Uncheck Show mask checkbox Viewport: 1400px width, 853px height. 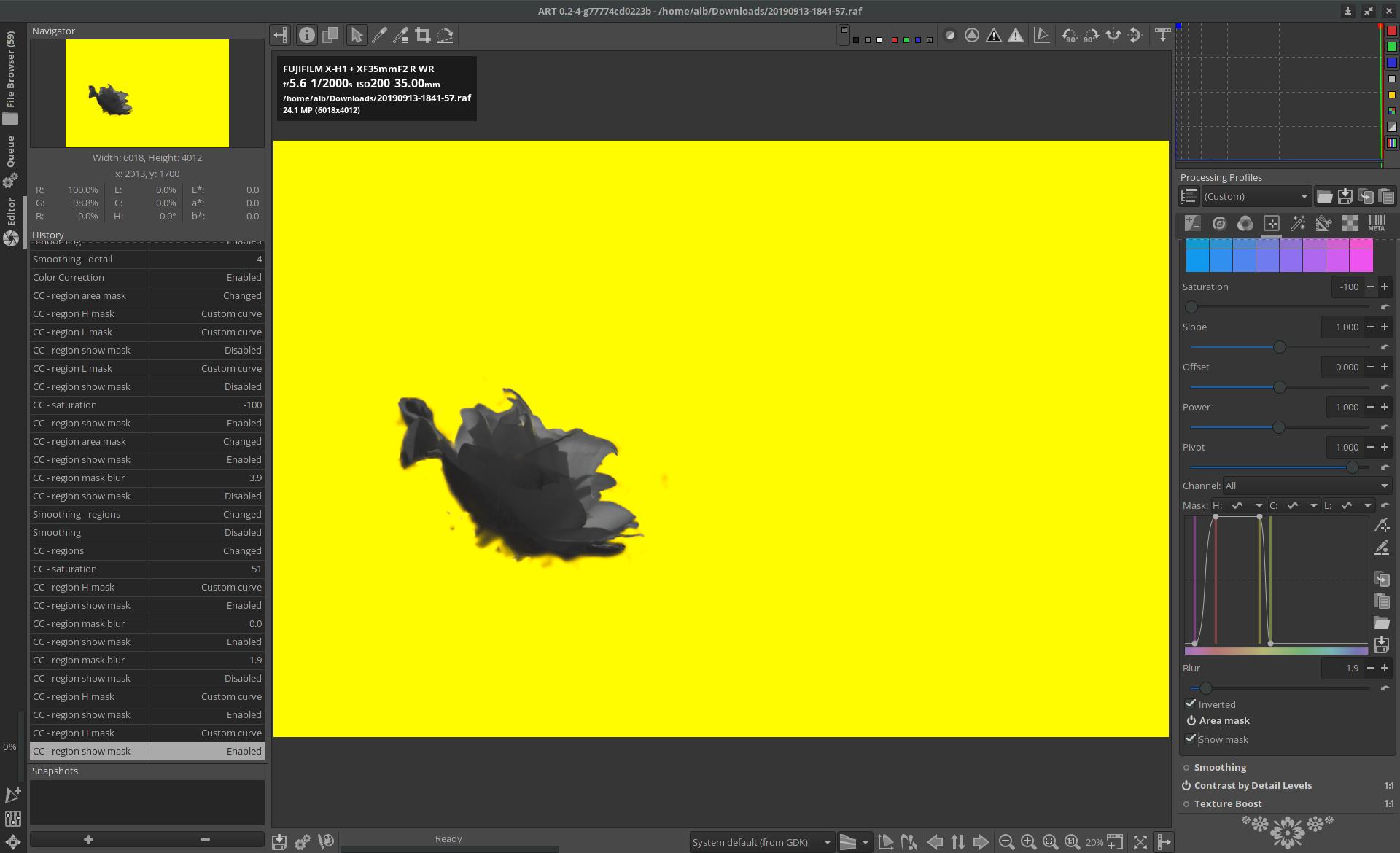[1191, 739]
